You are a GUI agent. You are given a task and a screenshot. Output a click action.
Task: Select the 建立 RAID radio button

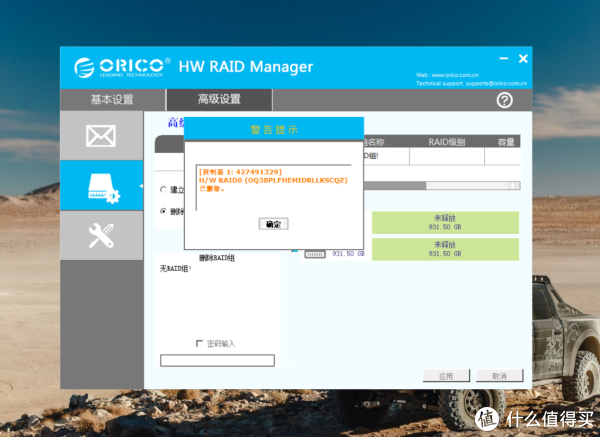pos(164,188)
